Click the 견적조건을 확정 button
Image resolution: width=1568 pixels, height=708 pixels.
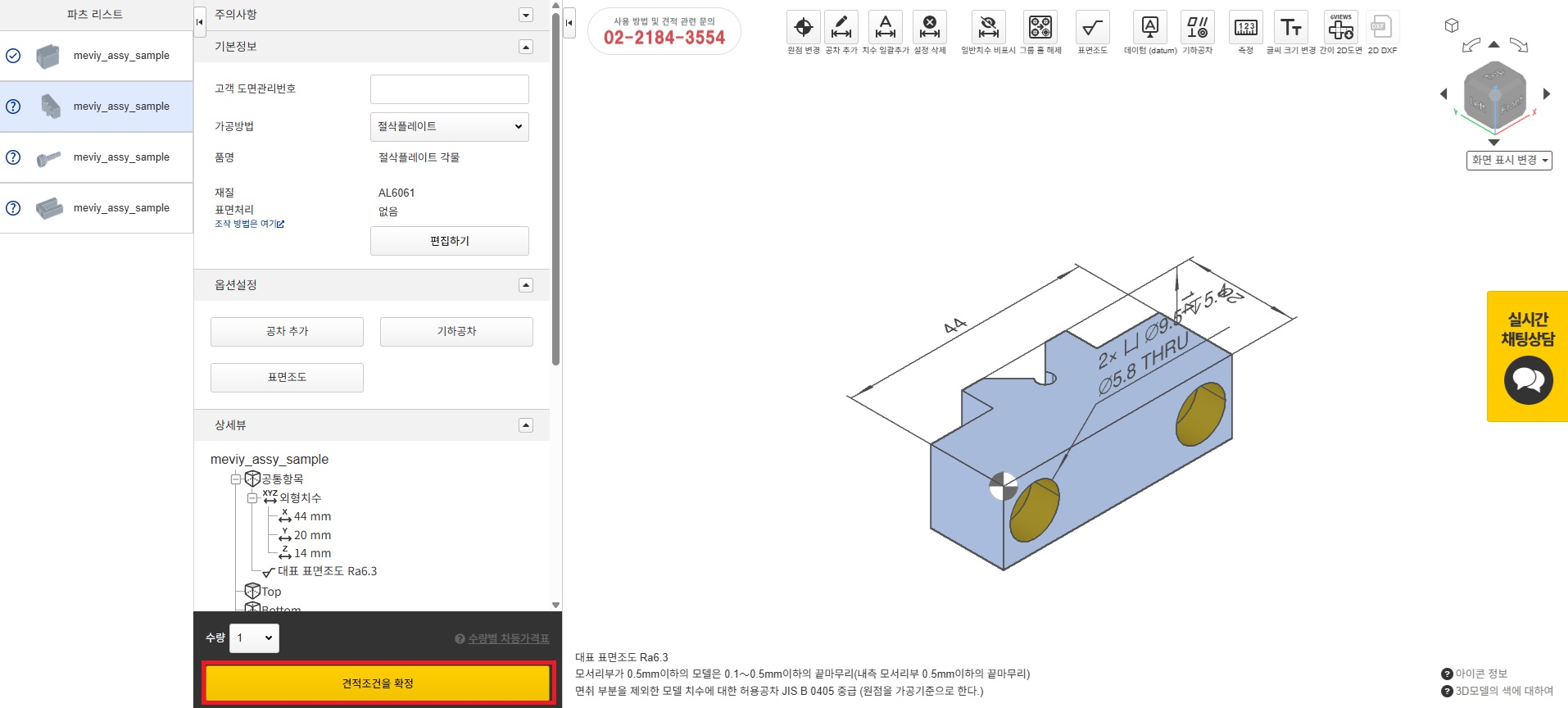(378, 683)
